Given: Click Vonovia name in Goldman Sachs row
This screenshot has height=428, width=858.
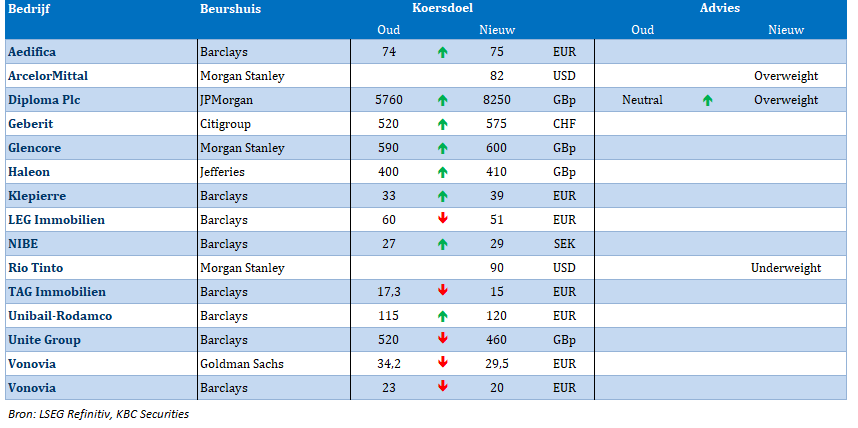Looking at the screenshot, I should point(32,365).
